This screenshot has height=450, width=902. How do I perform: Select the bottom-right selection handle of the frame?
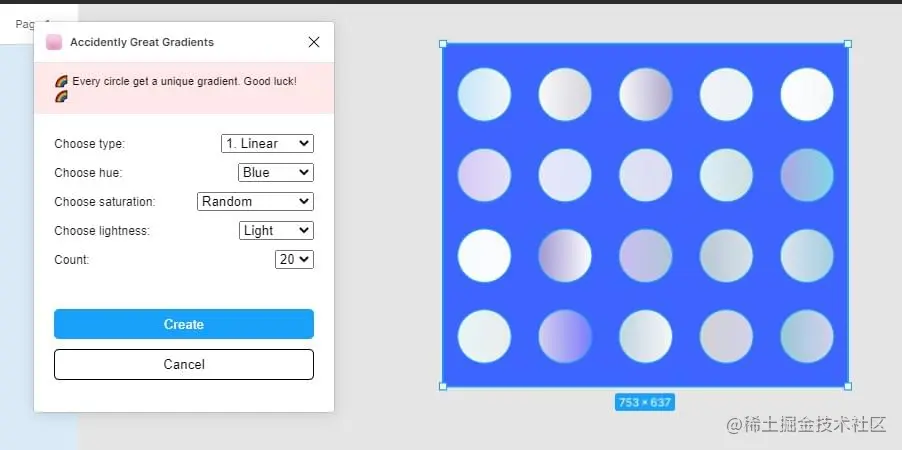pos(847,386)
